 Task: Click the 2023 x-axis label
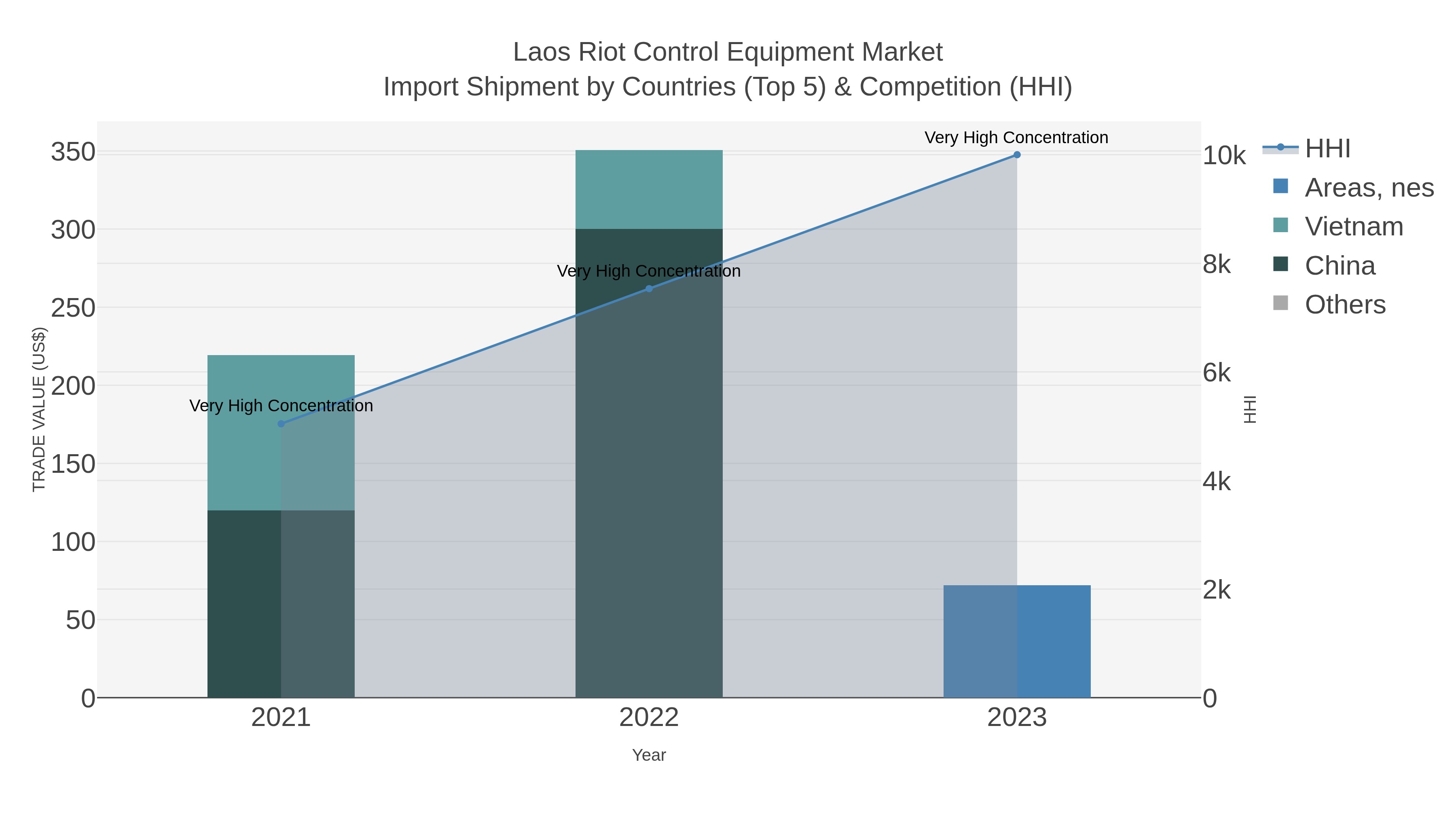tap(1017, 718)
